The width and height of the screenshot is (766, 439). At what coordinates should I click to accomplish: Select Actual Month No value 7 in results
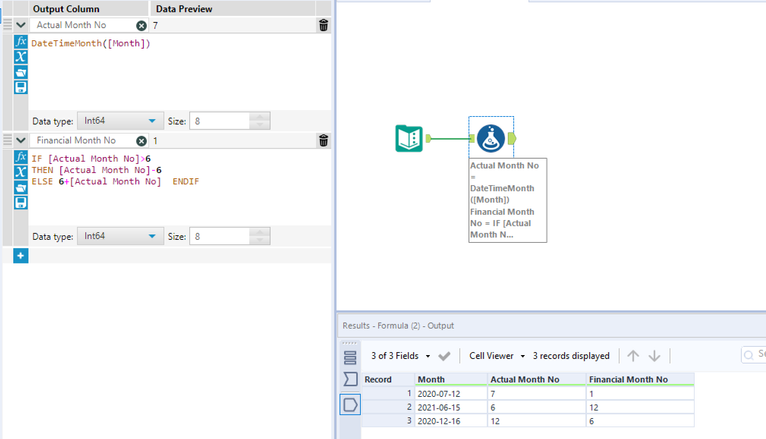pos(537,394)
